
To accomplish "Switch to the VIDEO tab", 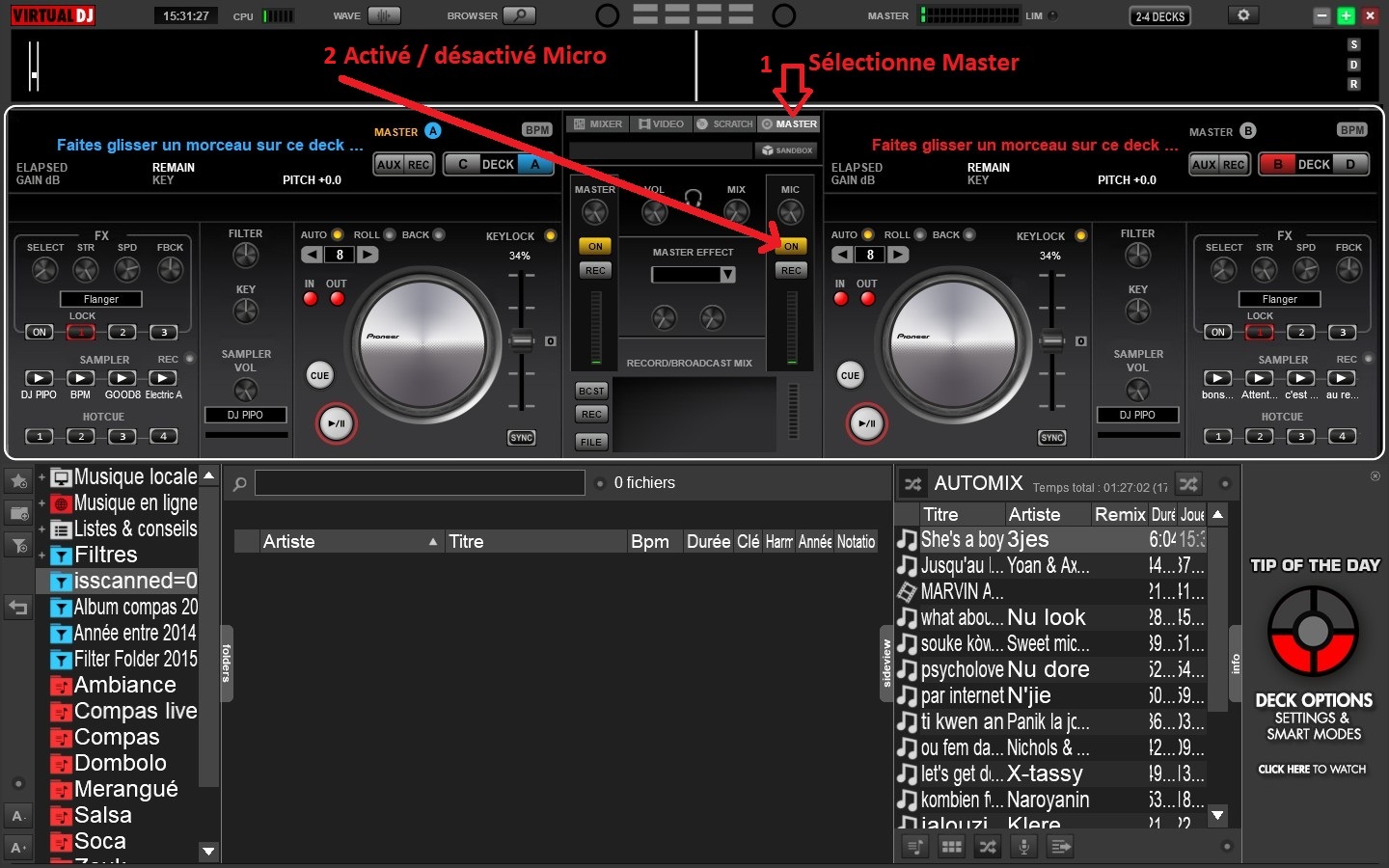I will pyautogui.click(x=662, y=124).
